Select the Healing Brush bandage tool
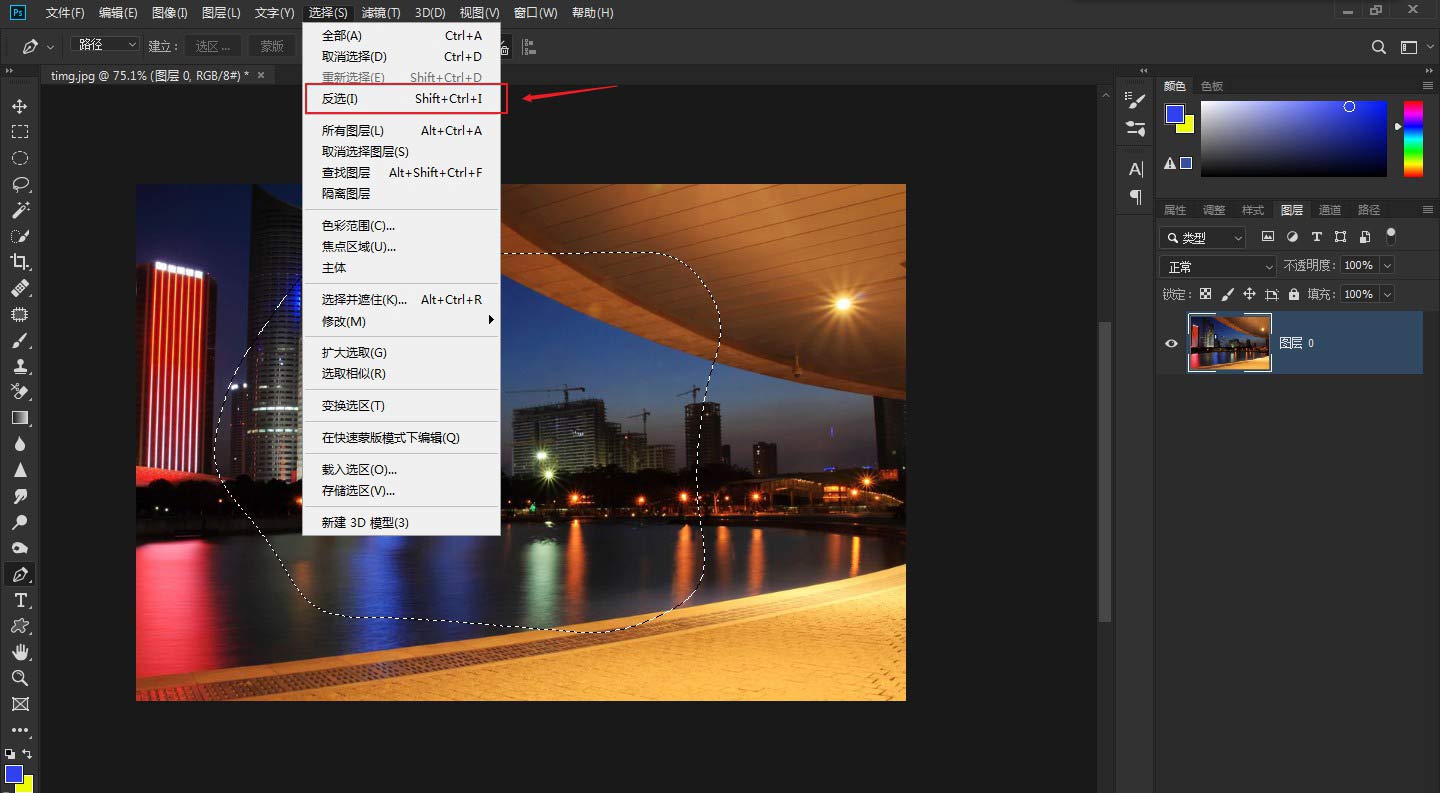The image size is (1440, 793). [x=19, y=288]
